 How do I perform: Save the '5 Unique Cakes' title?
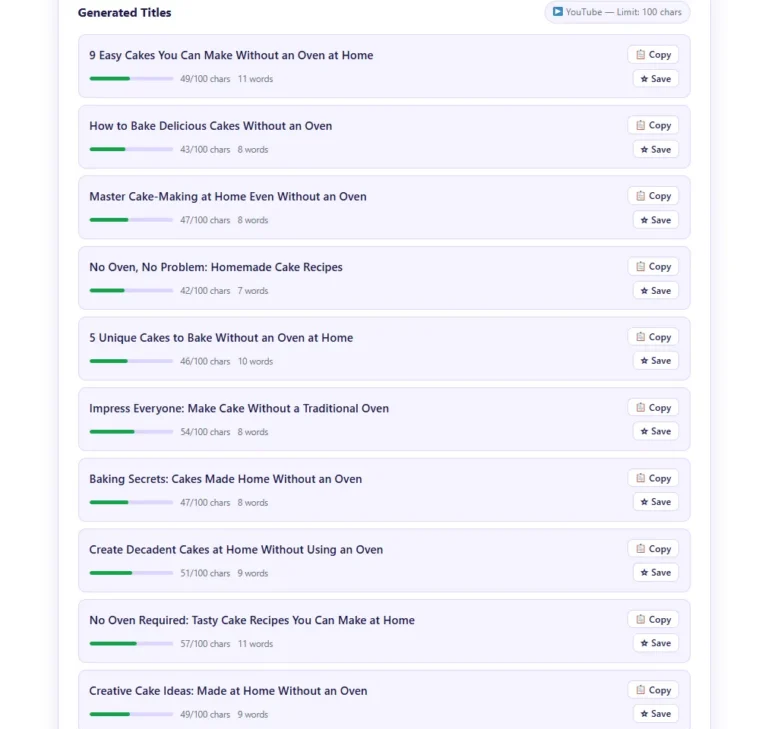(655, 361)
